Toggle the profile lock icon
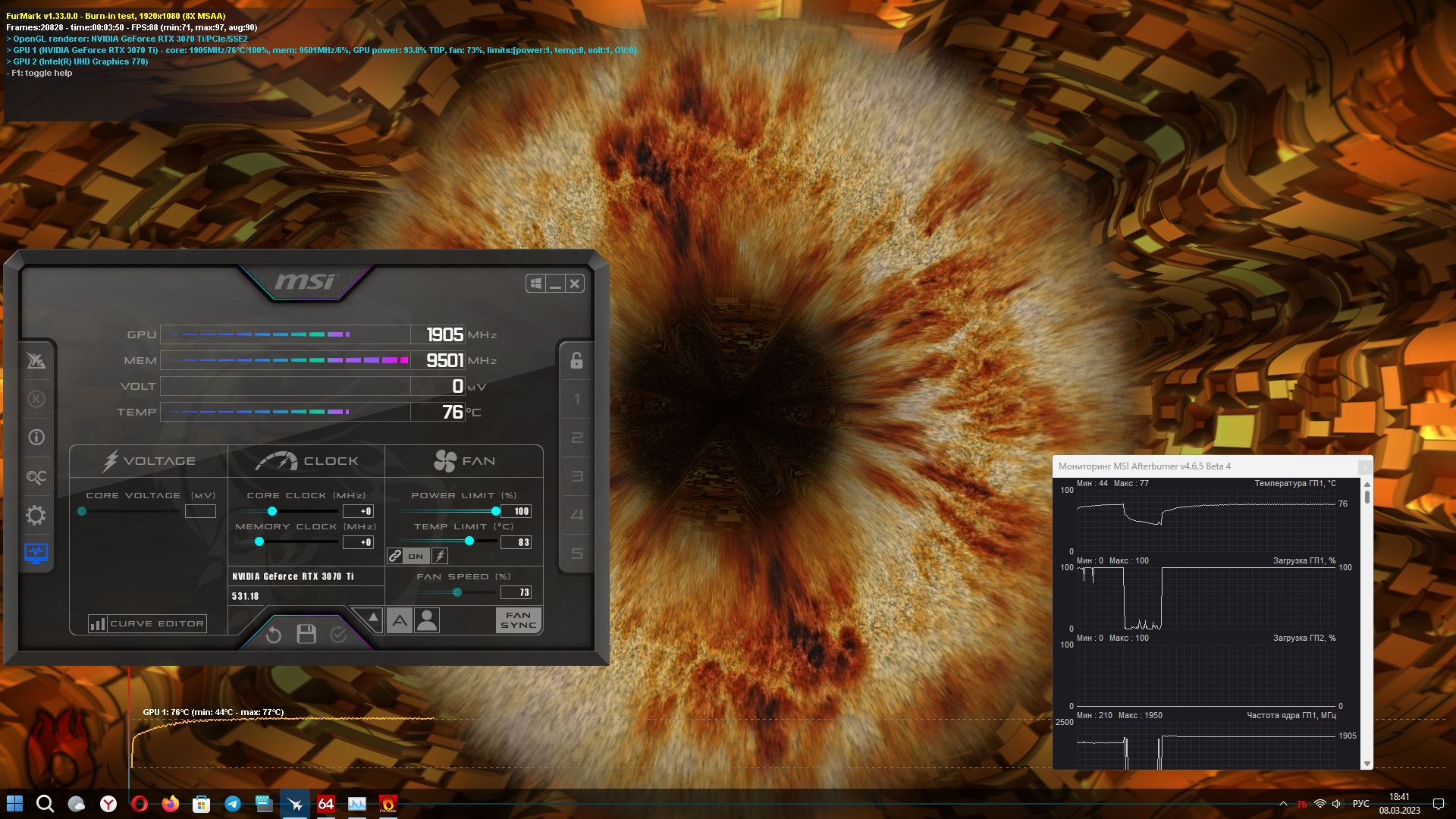 (576, 360)
